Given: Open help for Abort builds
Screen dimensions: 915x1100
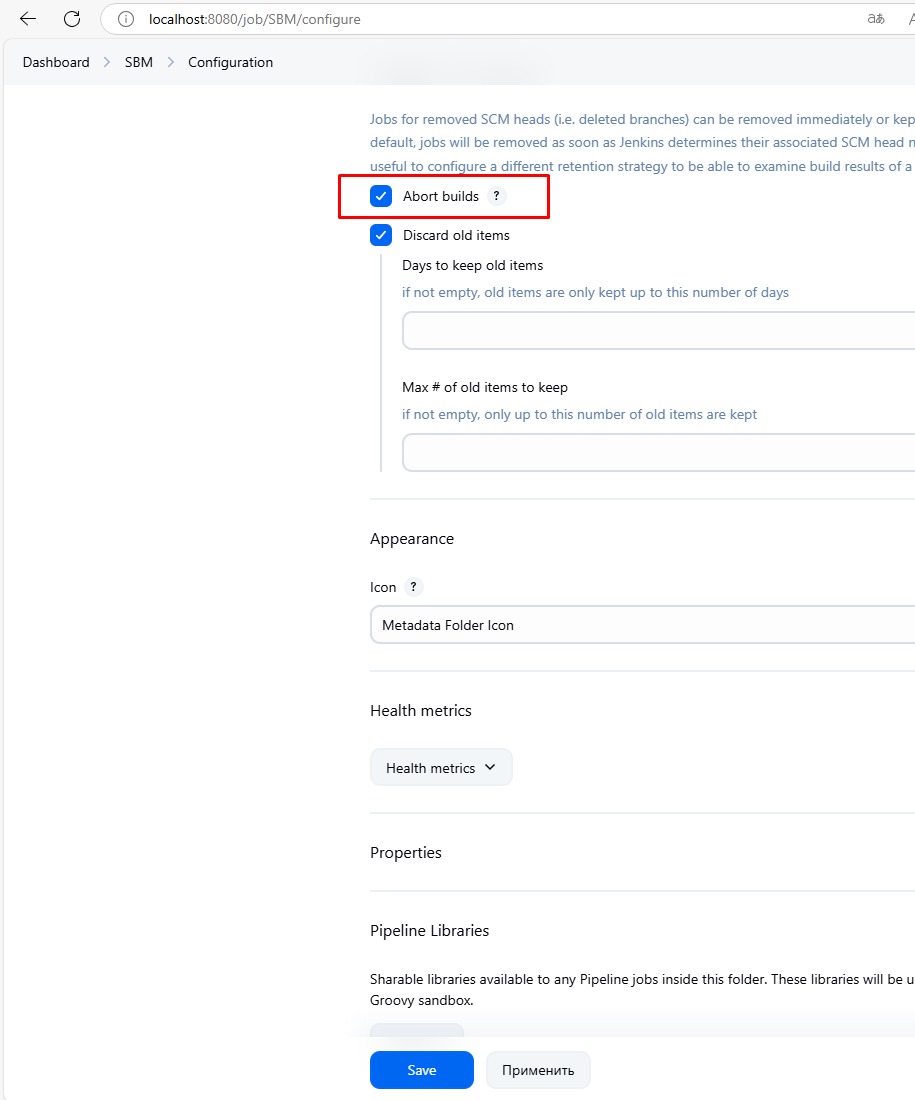Looking at the screenshot, I should pos(496,196).
